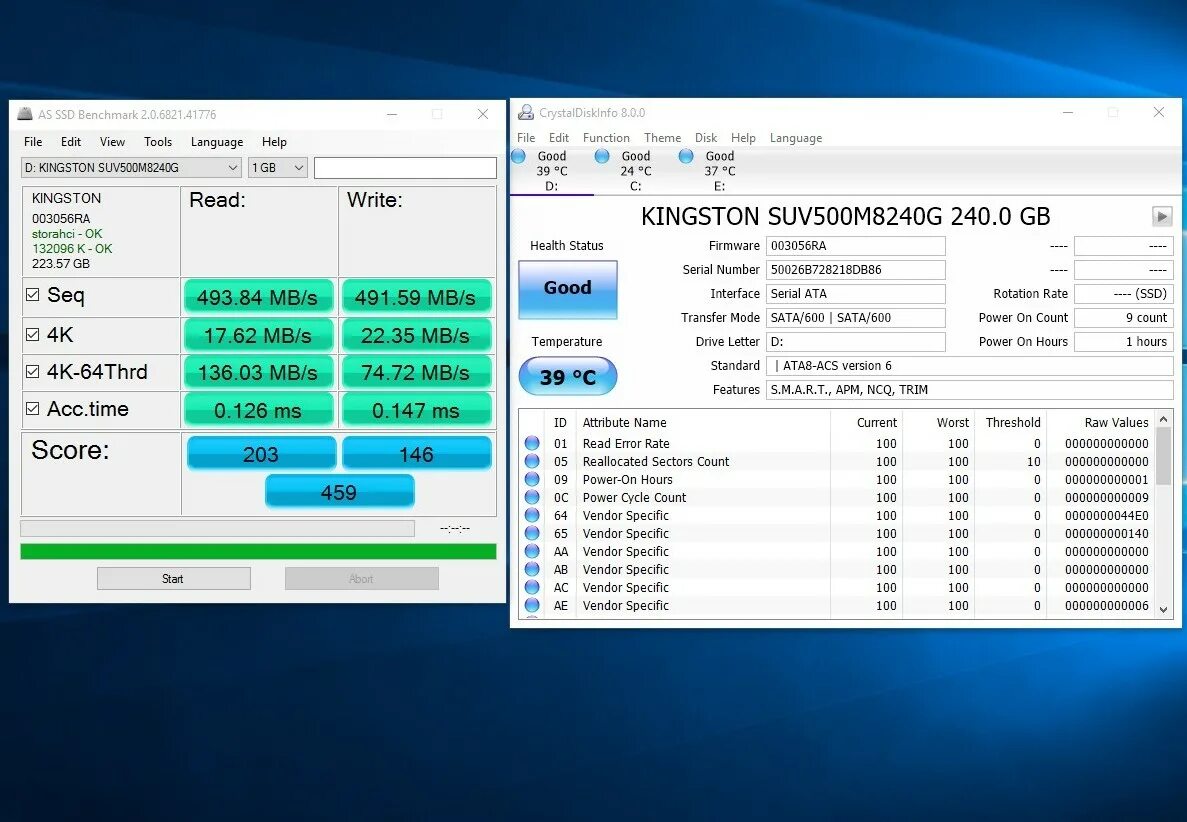The width and height of the screenshot is (1187, 822).
Task: Click the scrollbar down arrow in attribute list
Action: tap(1164, 609)
